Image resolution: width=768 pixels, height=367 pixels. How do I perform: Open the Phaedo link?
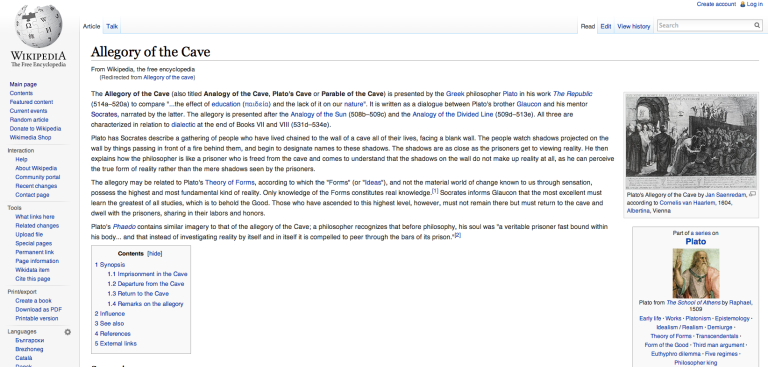click(x=124, y=227)
